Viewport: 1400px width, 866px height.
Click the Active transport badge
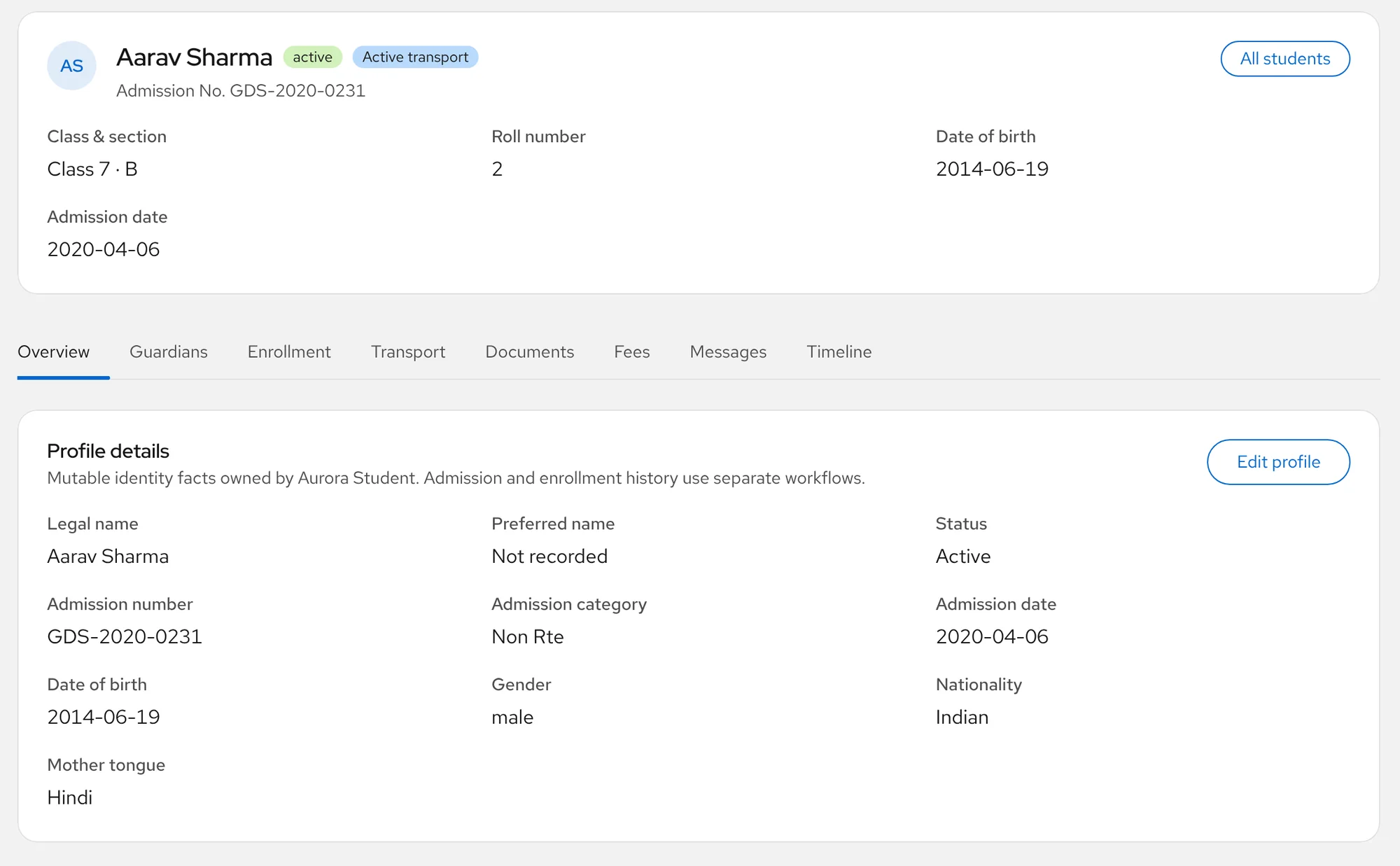(415, 57)
